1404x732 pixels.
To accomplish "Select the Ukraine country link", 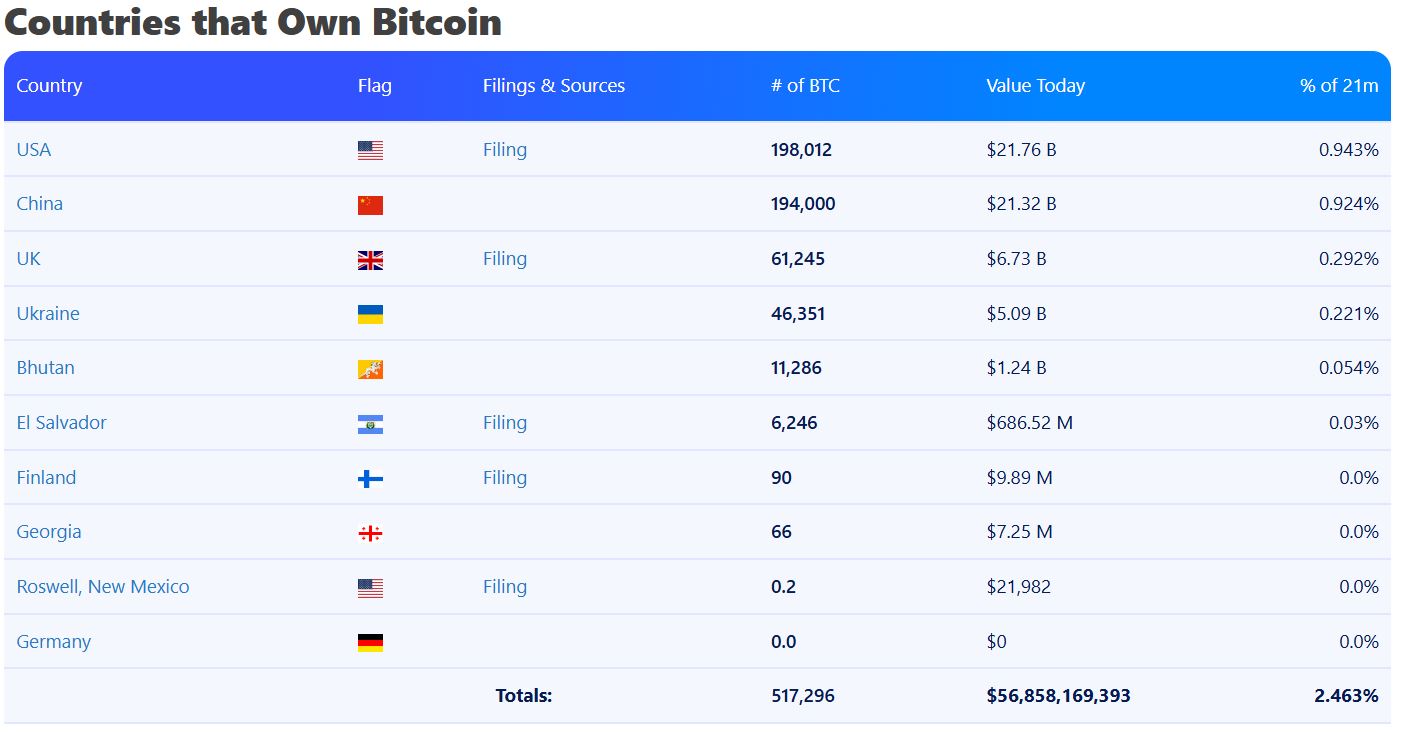I will click(48, 313).
